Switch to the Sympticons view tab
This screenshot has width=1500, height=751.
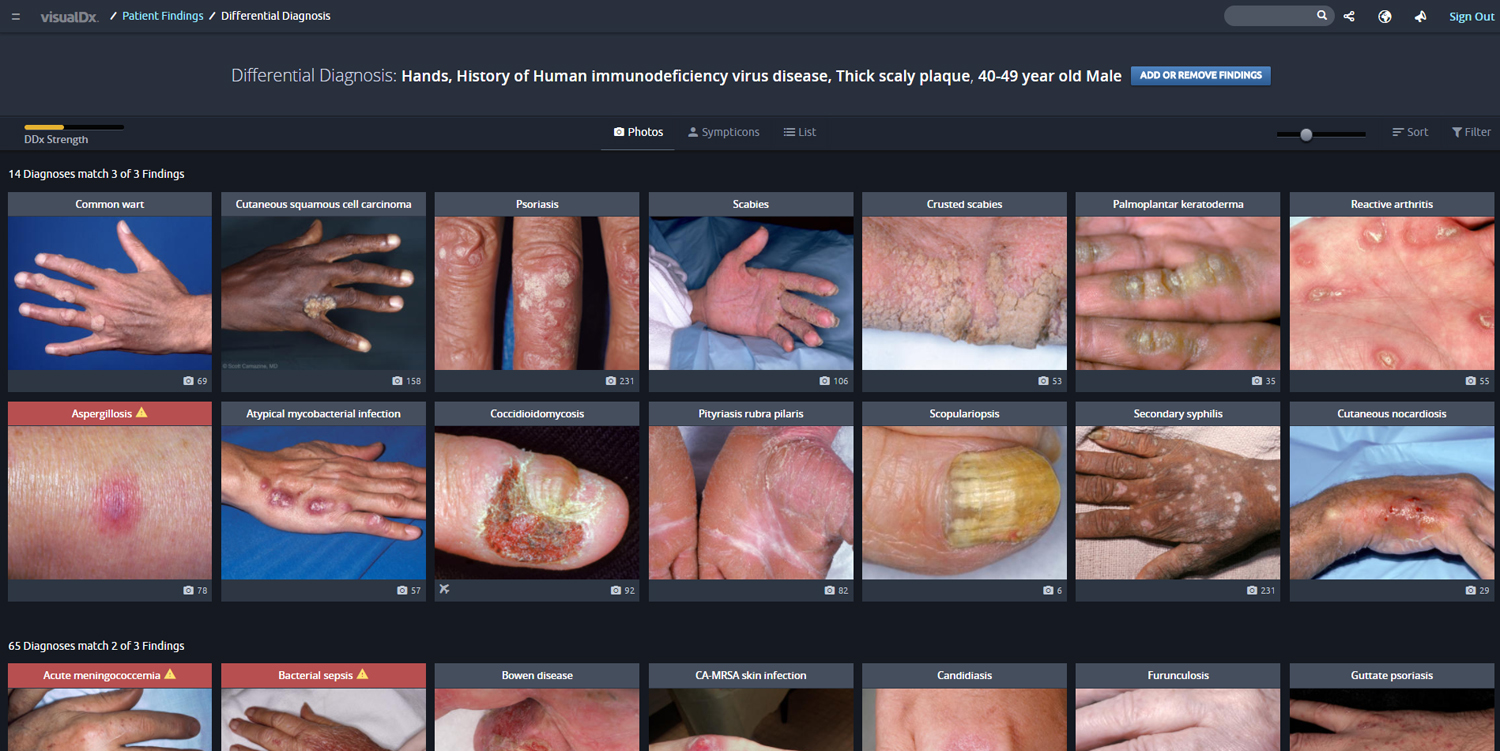click(x=723, y=132)
